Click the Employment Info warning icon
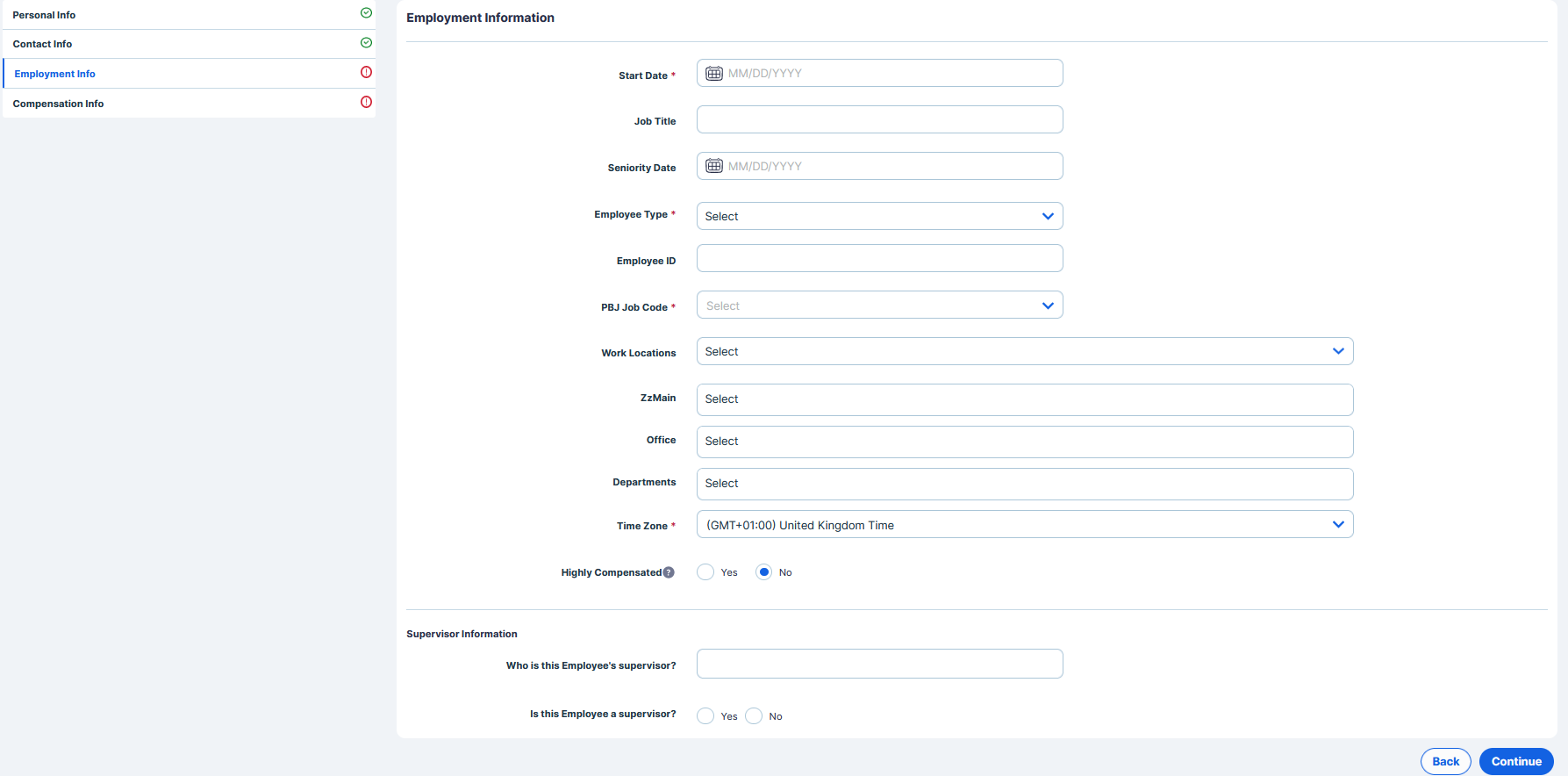 pos(366,72)
